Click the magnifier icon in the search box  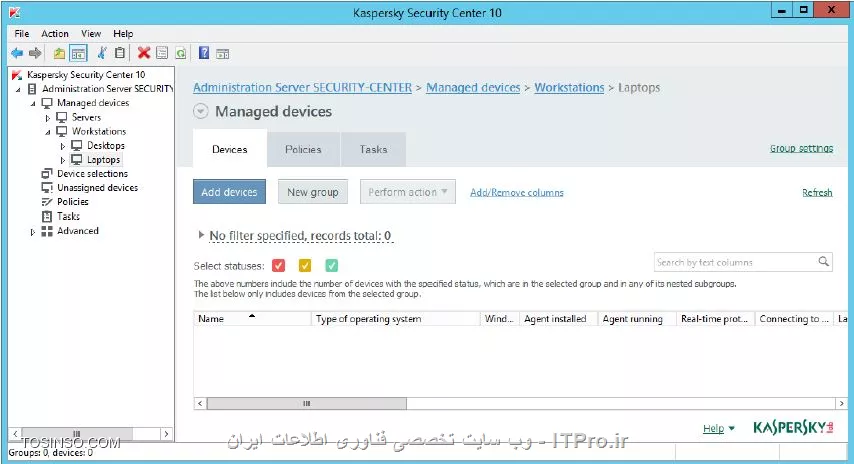tap(824, 262)
